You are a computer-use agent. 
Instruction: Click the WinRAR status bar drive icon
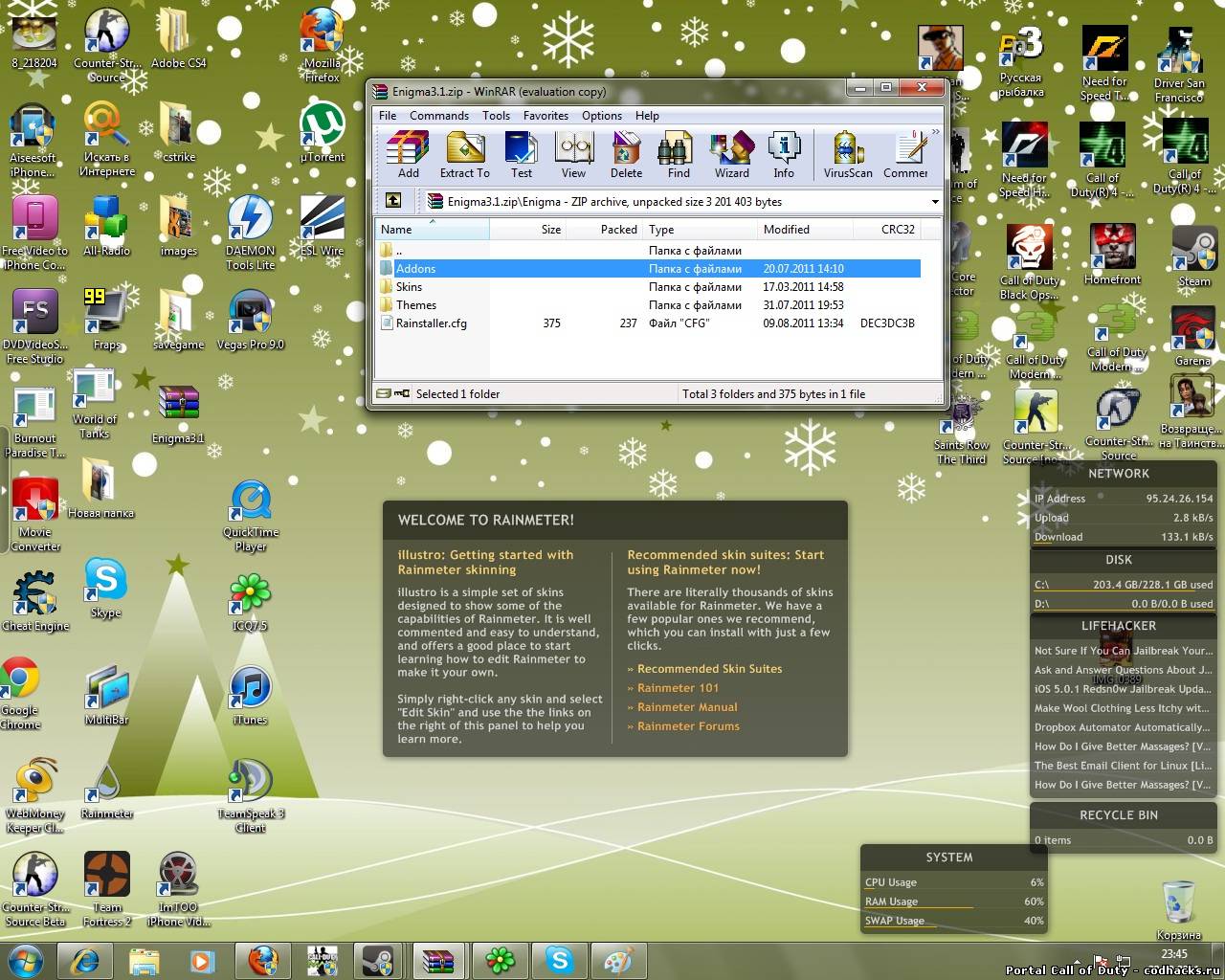[x=384, y=393]
